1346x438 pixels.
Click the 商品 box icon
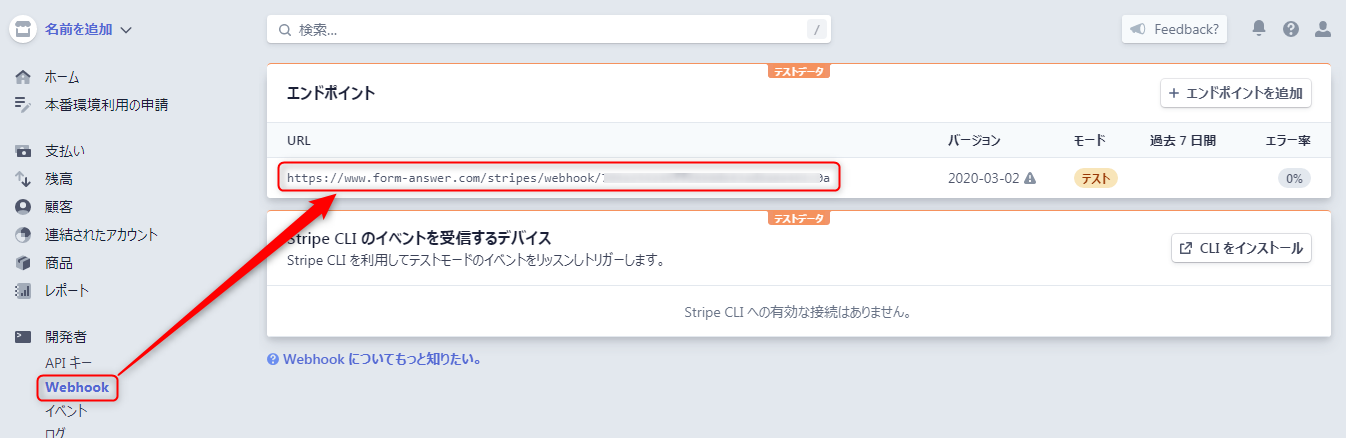tap(23, 263)
